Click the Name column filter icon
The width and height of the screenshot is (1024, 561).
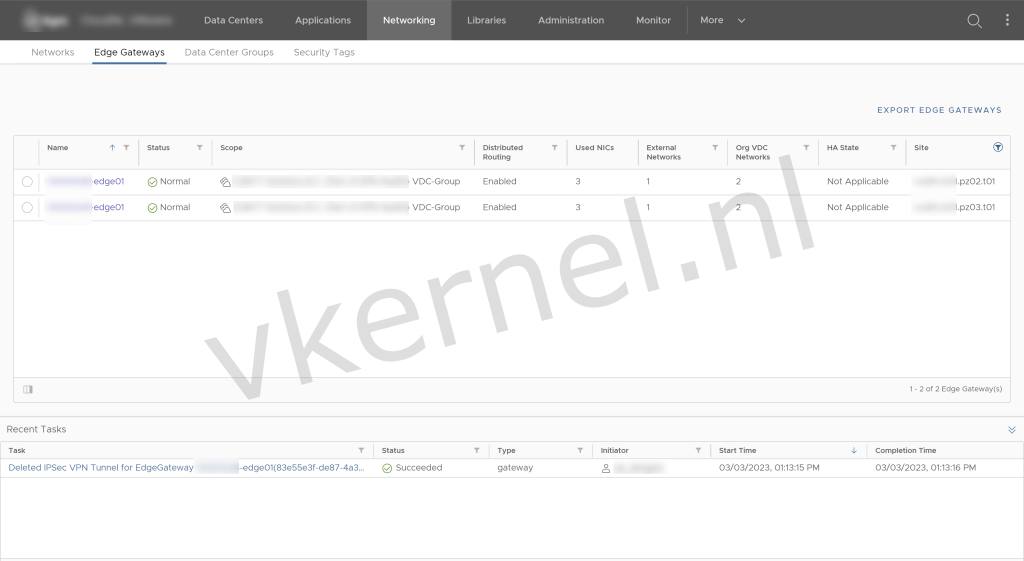[x=126, y=148]
